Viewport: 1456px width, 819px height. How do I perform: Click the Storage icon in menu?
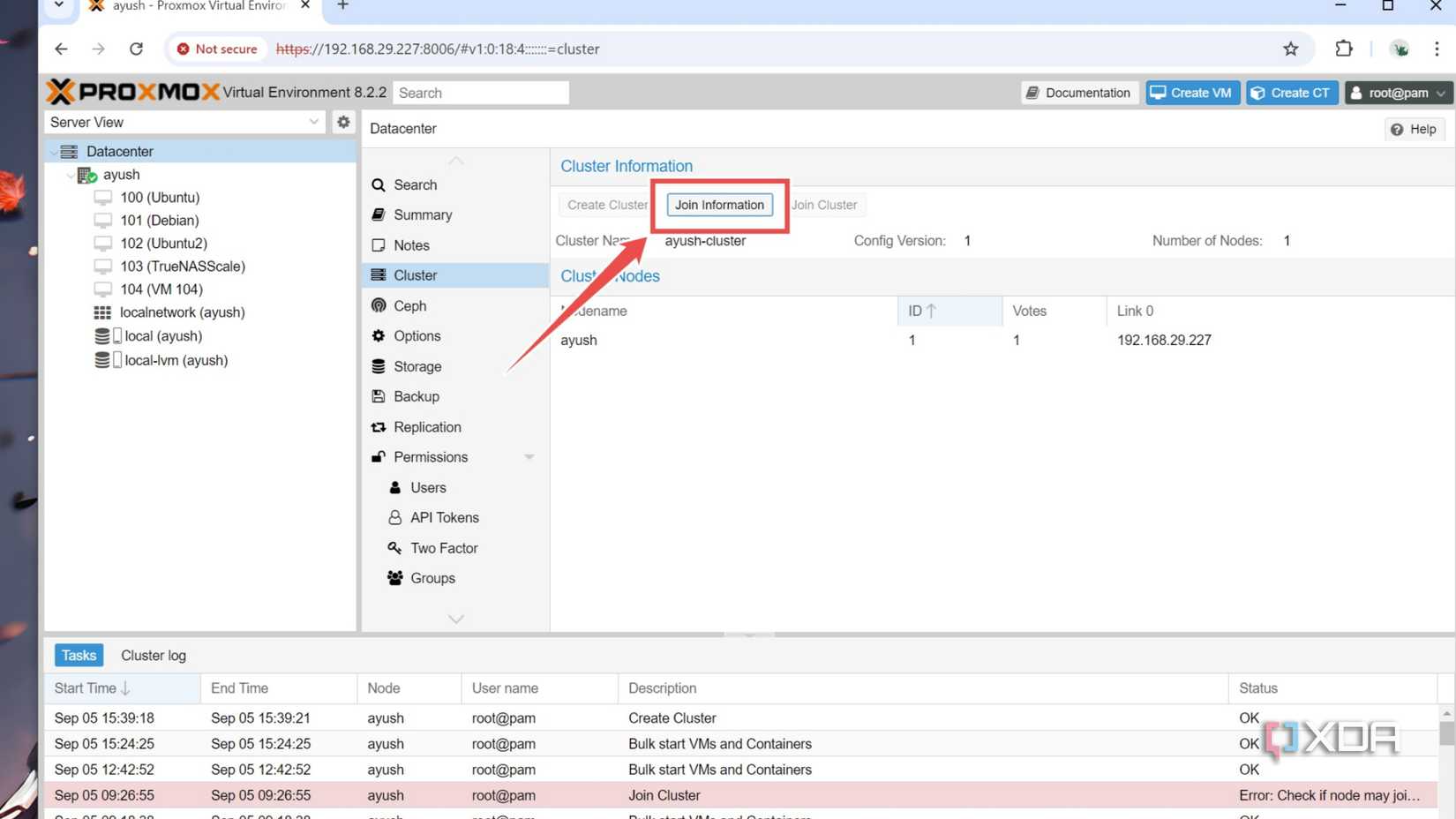pyautogui.click(x=379, y=366)
